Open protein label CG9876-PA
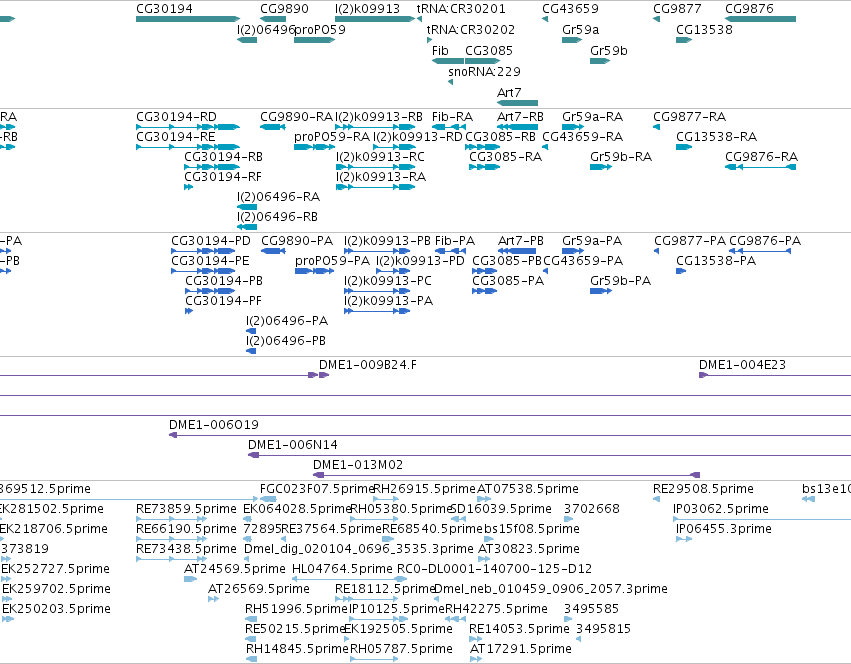This screenshot has height=664, width=851. pyautogui.click(x=765, y=241)
